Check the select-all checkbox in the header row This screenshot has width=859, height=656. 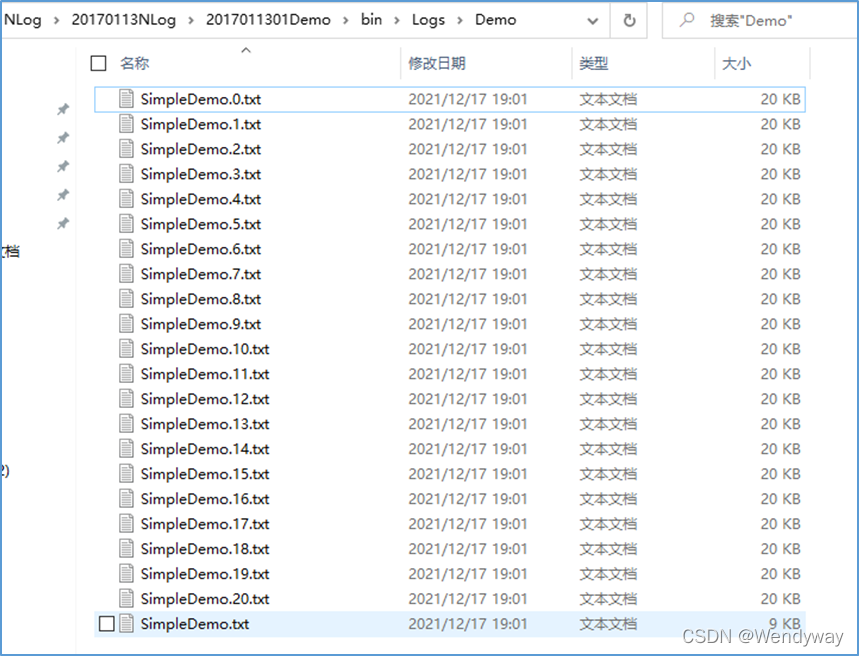click(x=97, y=62)
